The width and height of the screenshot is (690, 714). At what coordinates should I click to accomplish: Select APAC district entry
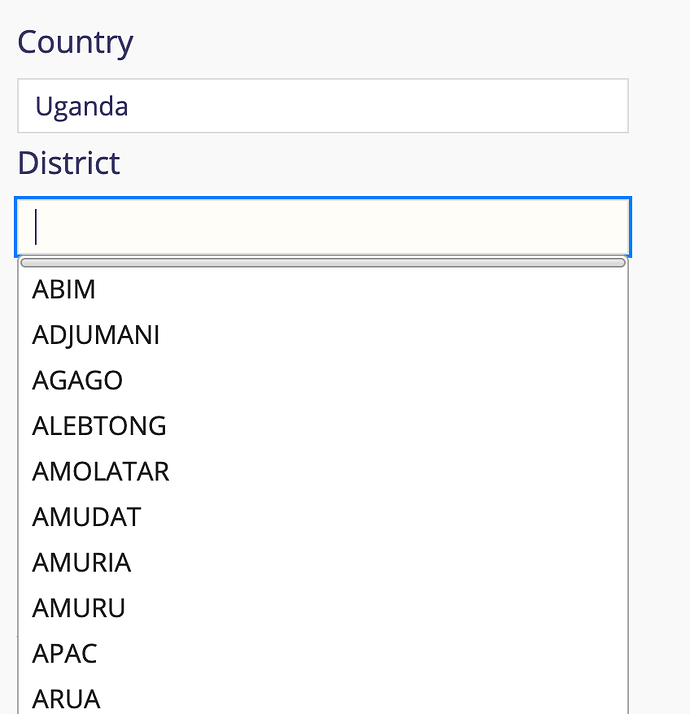click(323, 653)
